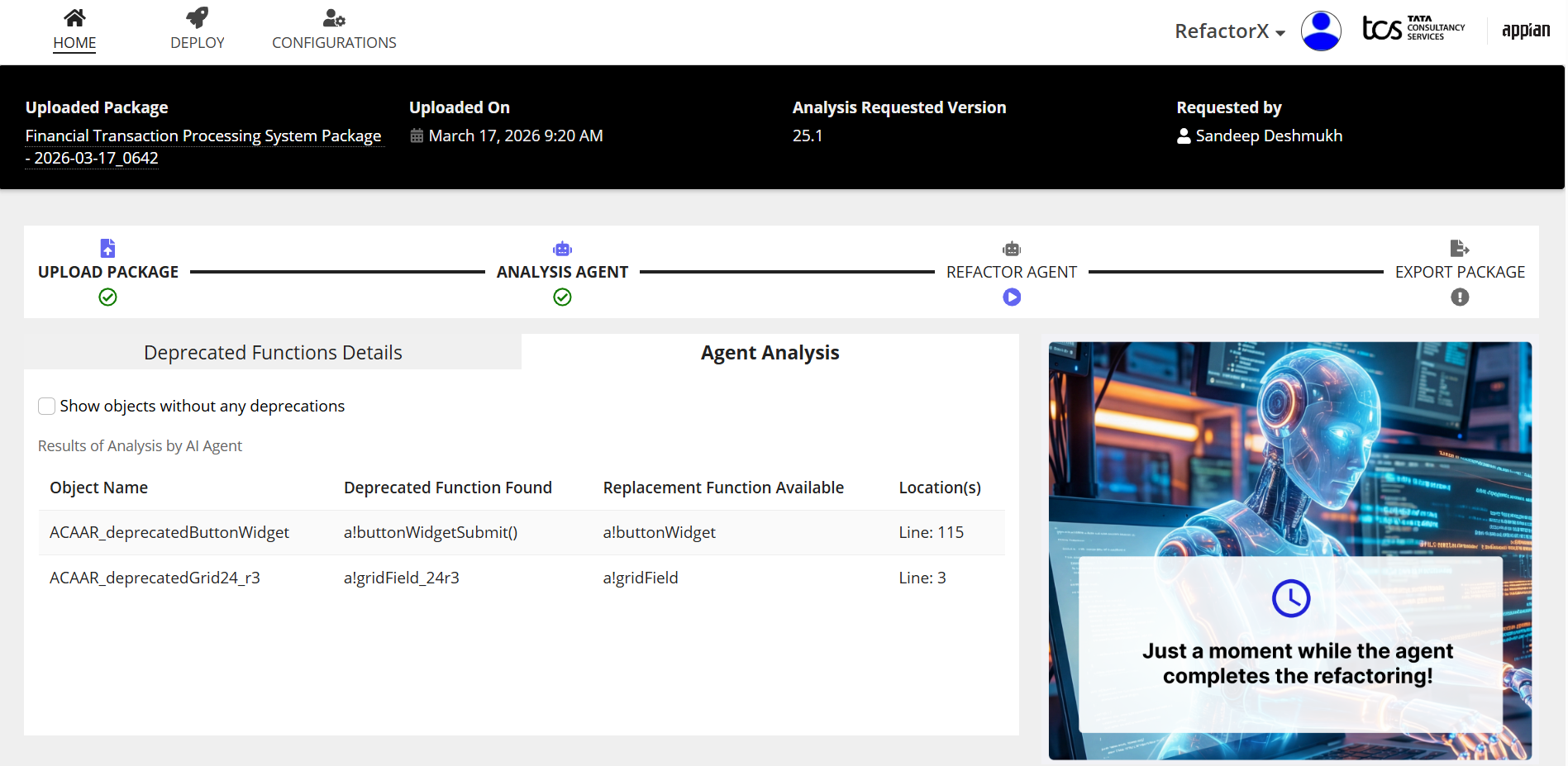Click the user profile avatar
The height and width of the screenshot is (766, 1568).
[1320, 31]
